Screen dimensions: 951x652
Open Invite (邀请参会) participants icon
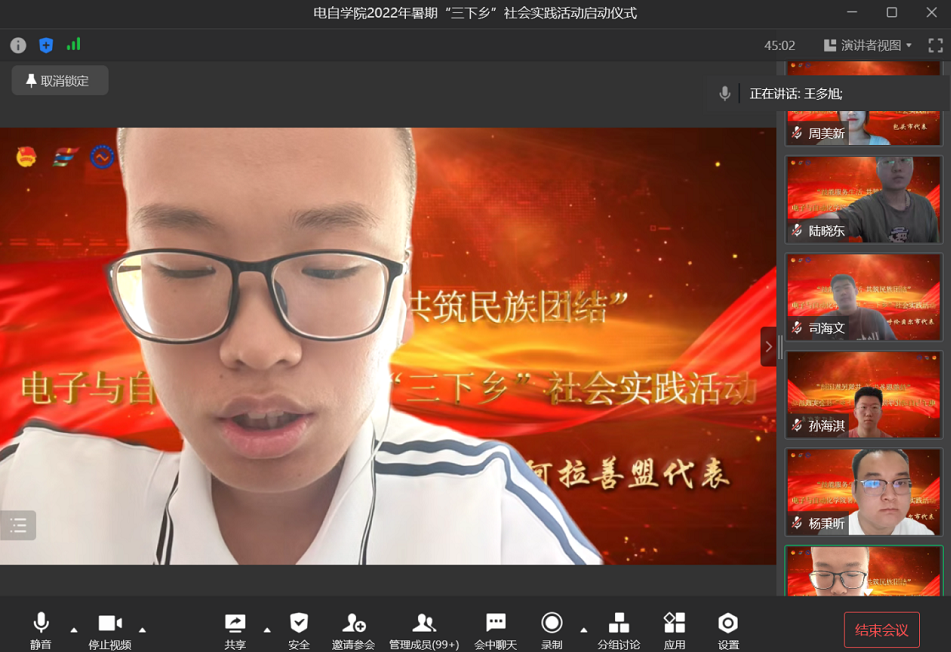click(353, 630)
